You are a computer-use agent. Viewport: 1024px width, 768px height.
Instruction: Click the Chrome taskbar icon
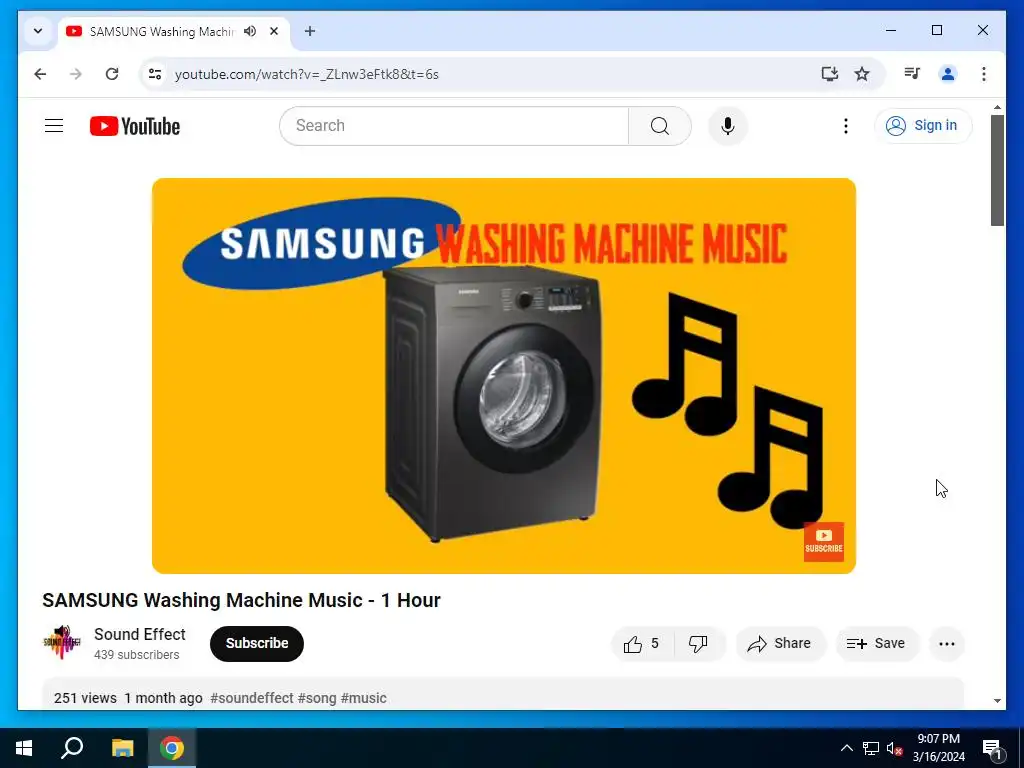(x=172, y=748)
